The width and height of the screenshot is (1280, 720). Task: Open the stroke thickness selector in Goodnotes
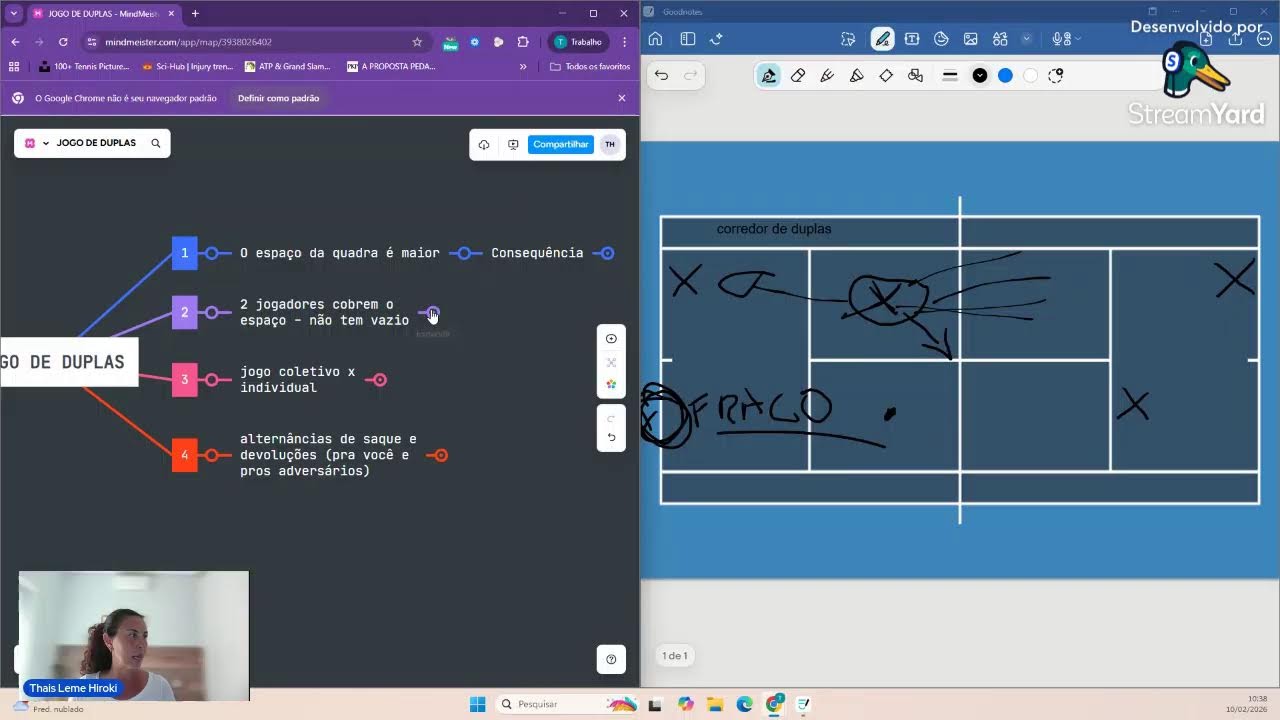[950, 76]
